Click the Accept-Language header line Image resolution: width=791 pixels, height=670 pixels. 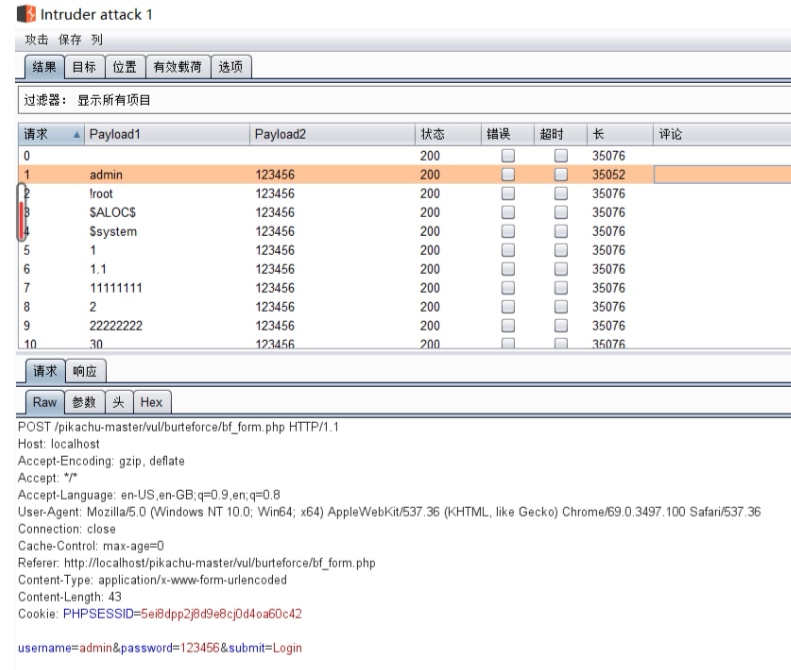pos(149,495)
